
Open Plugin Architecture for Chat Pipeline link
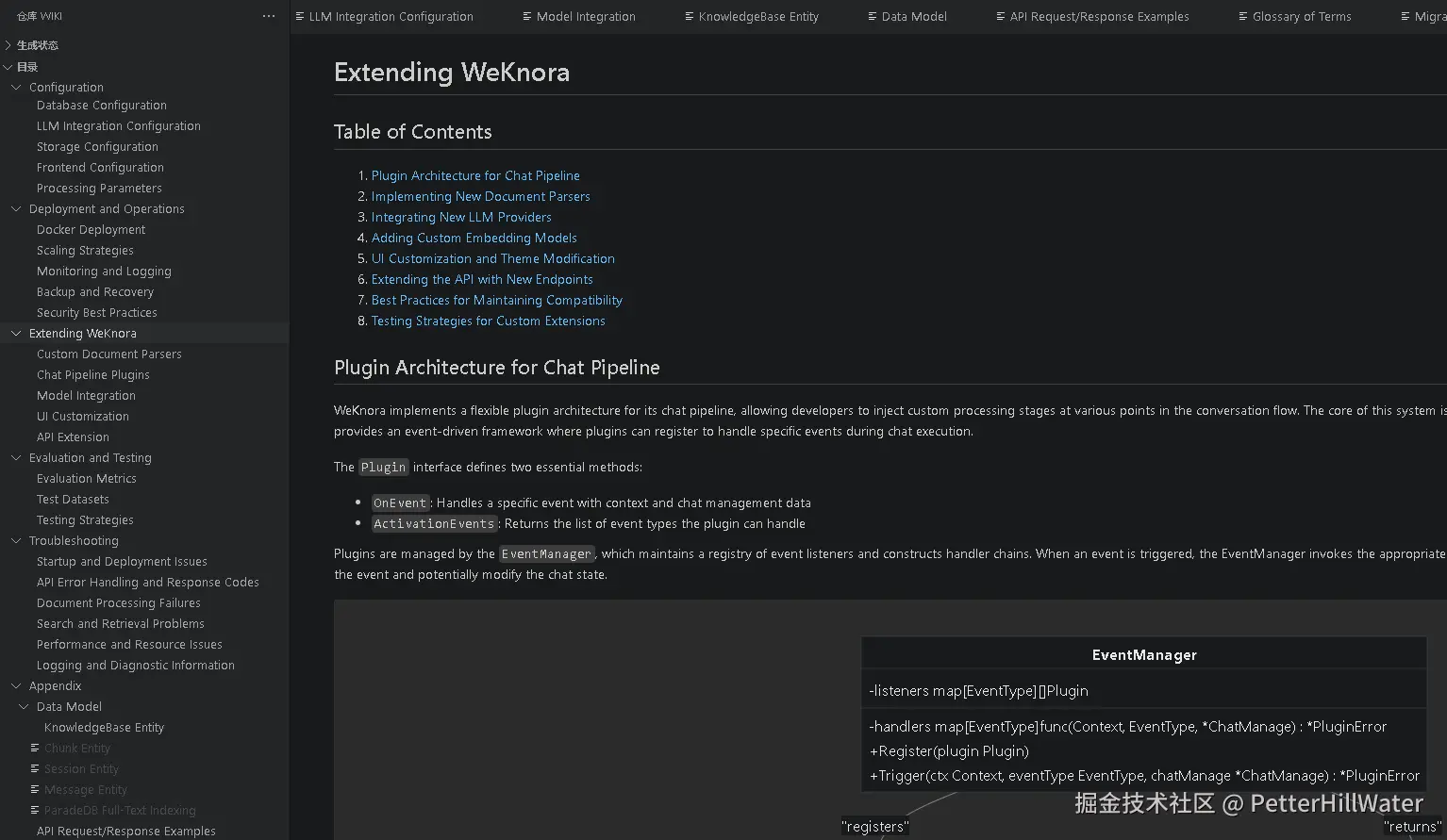[475, 175]
